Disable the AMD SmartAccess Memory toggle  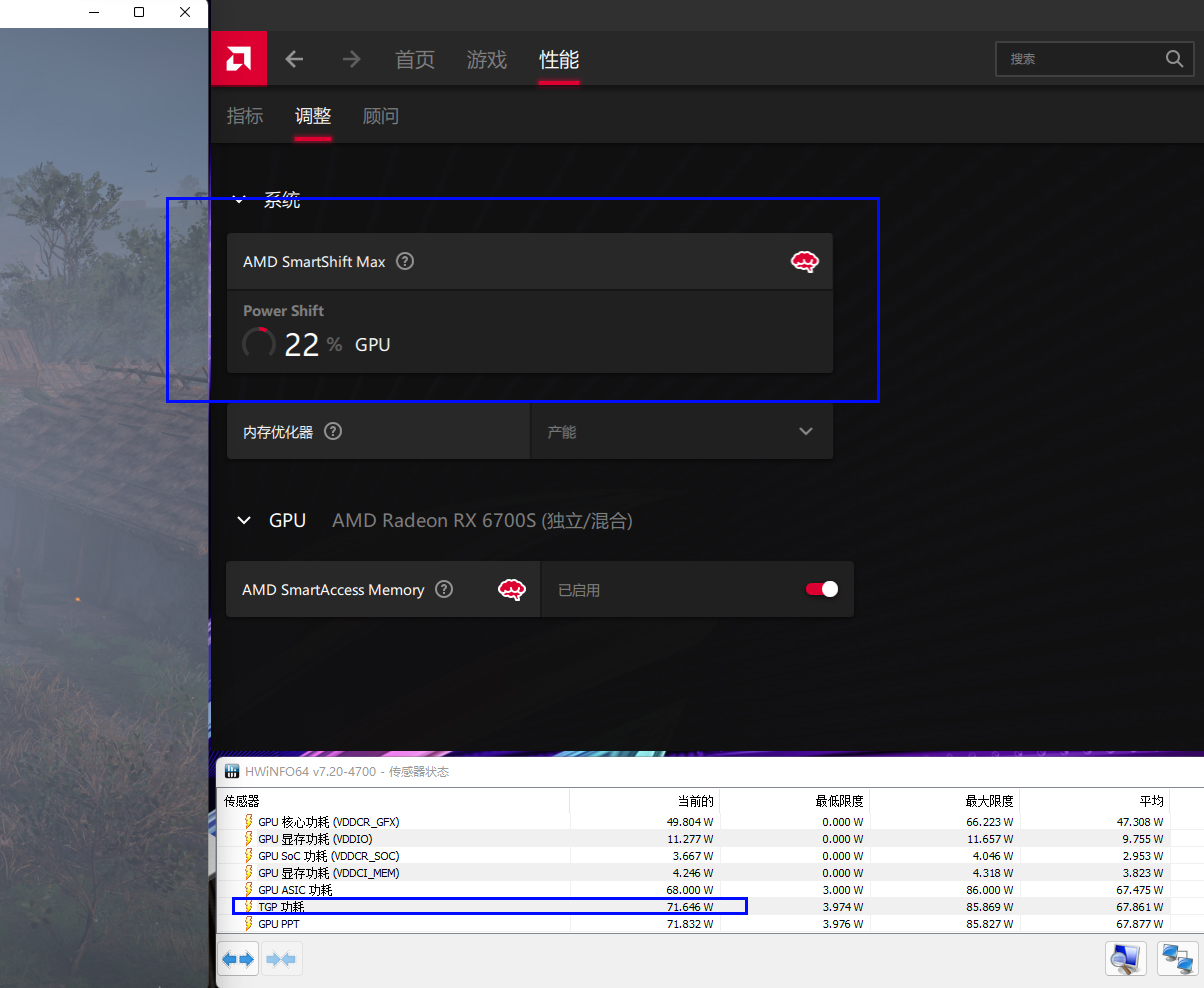pos(821,589)
